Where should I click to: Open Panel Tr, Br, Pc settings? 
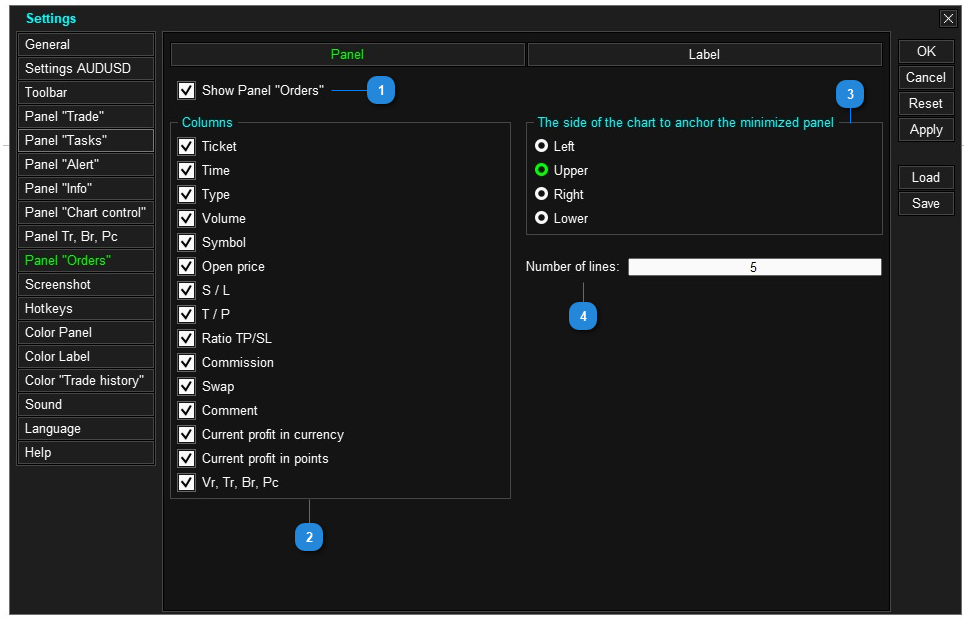point(86,237)
